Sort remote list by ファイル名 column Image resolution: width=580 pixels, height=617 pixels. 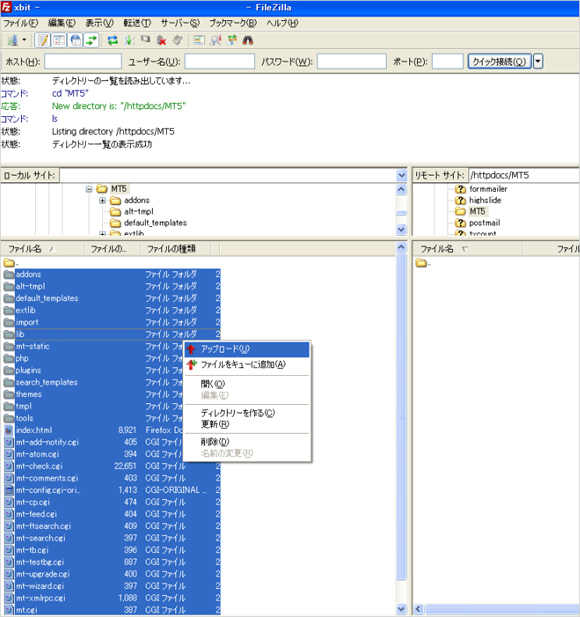467,249
